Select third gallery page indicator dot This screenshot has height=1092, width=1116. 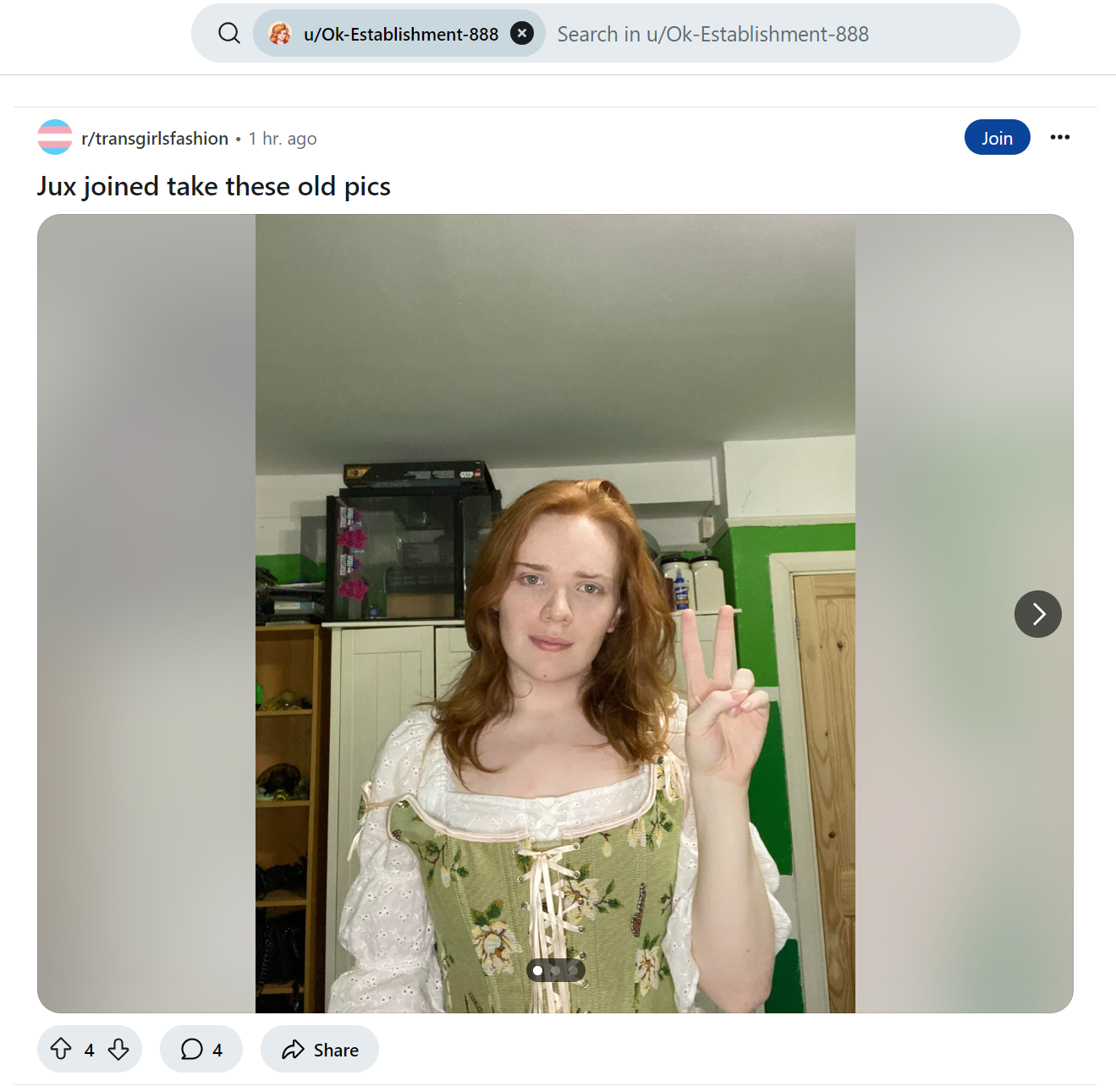[574, 970]
